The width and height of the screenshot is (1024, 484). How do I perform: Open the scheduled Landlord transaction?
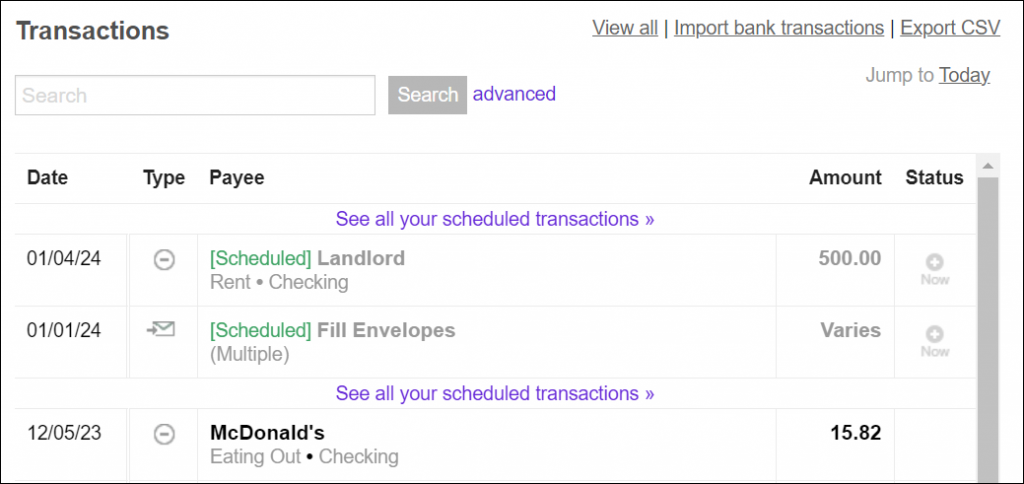click(361, 258)
